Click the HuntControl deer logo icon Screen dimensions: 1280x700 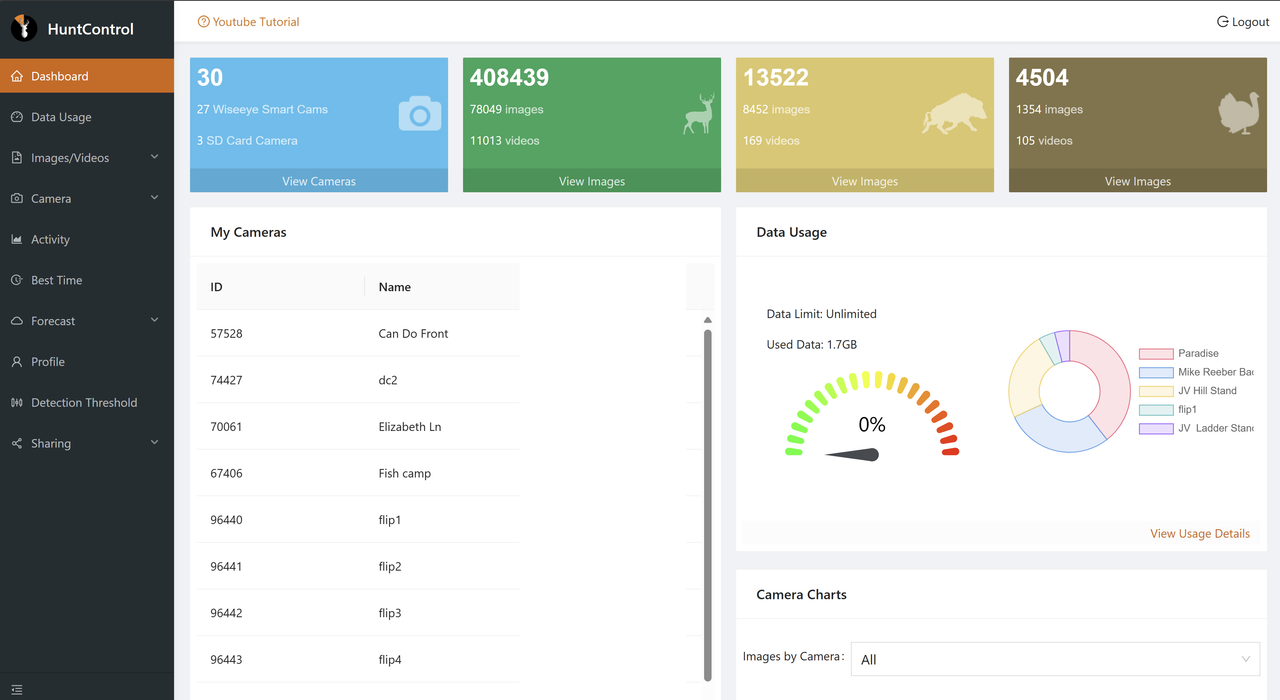24,28
